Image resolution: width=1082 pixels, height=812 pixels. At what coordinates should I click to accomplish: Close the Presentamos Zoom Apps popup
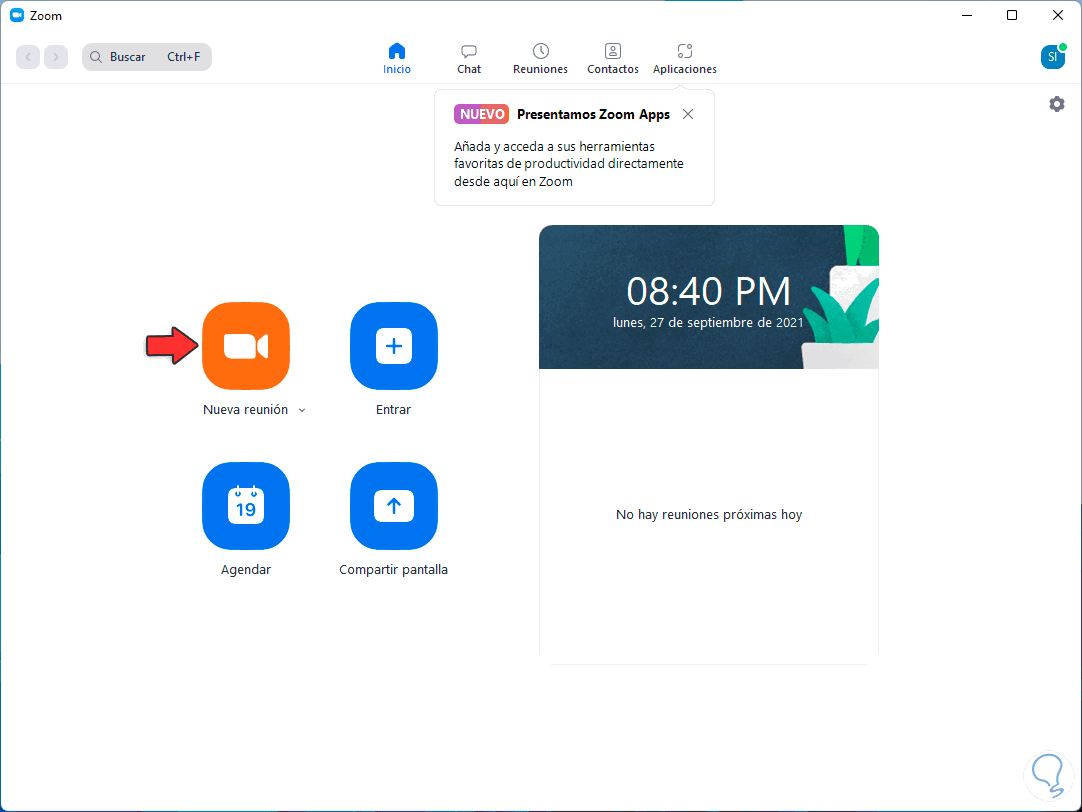(688, 115)
